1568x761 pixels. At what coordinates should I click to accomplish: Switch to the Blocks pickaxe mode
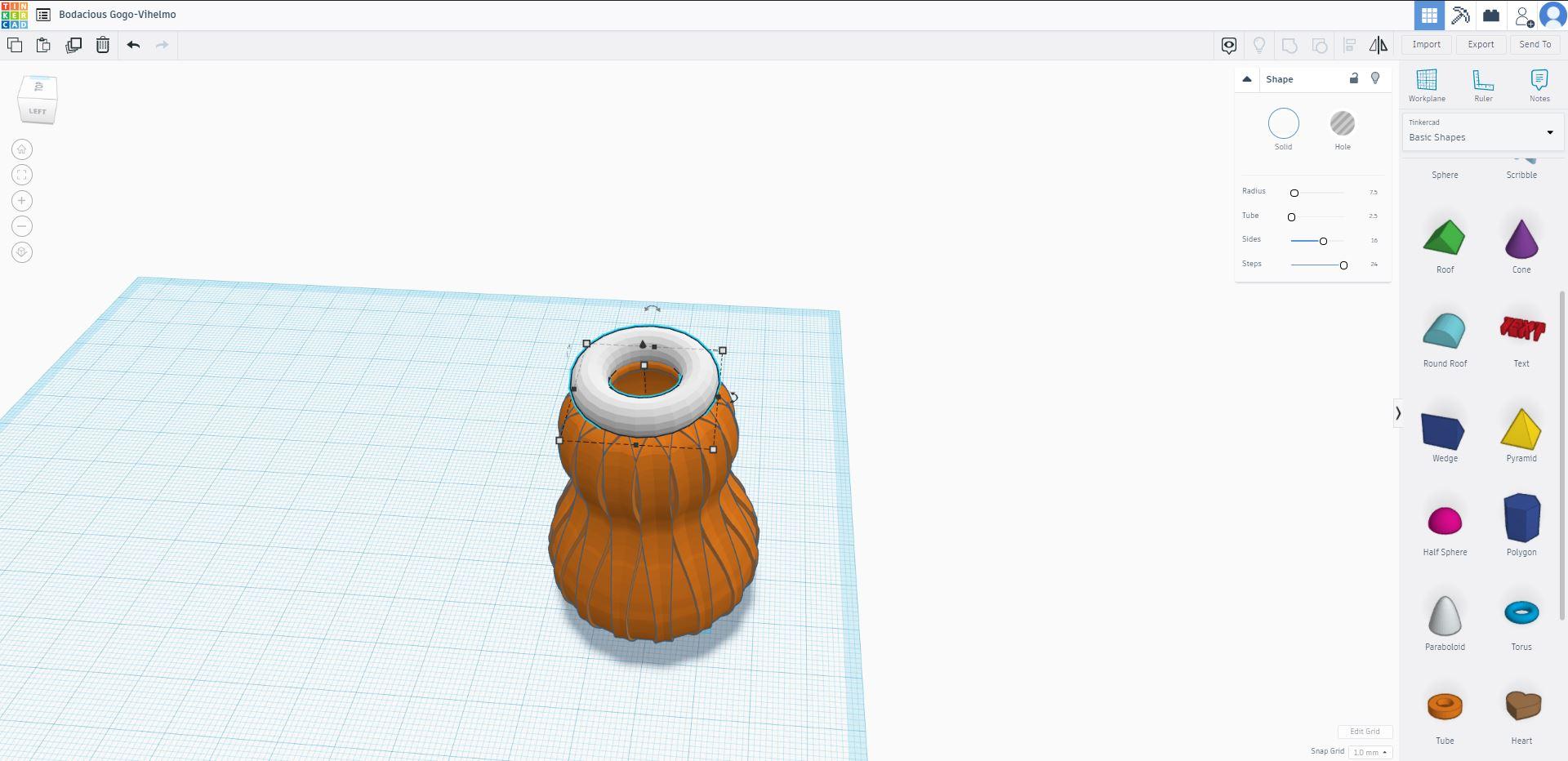(1460, 15)
